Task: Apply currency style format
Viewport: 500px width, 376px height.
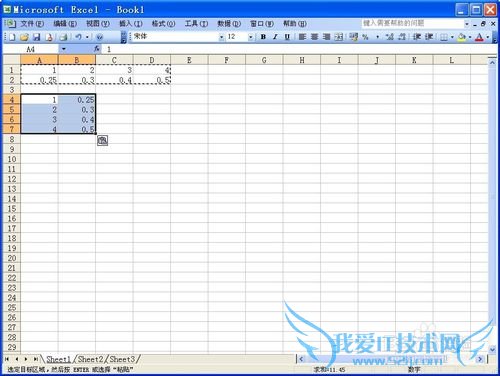Action: [x=354, y=37]
